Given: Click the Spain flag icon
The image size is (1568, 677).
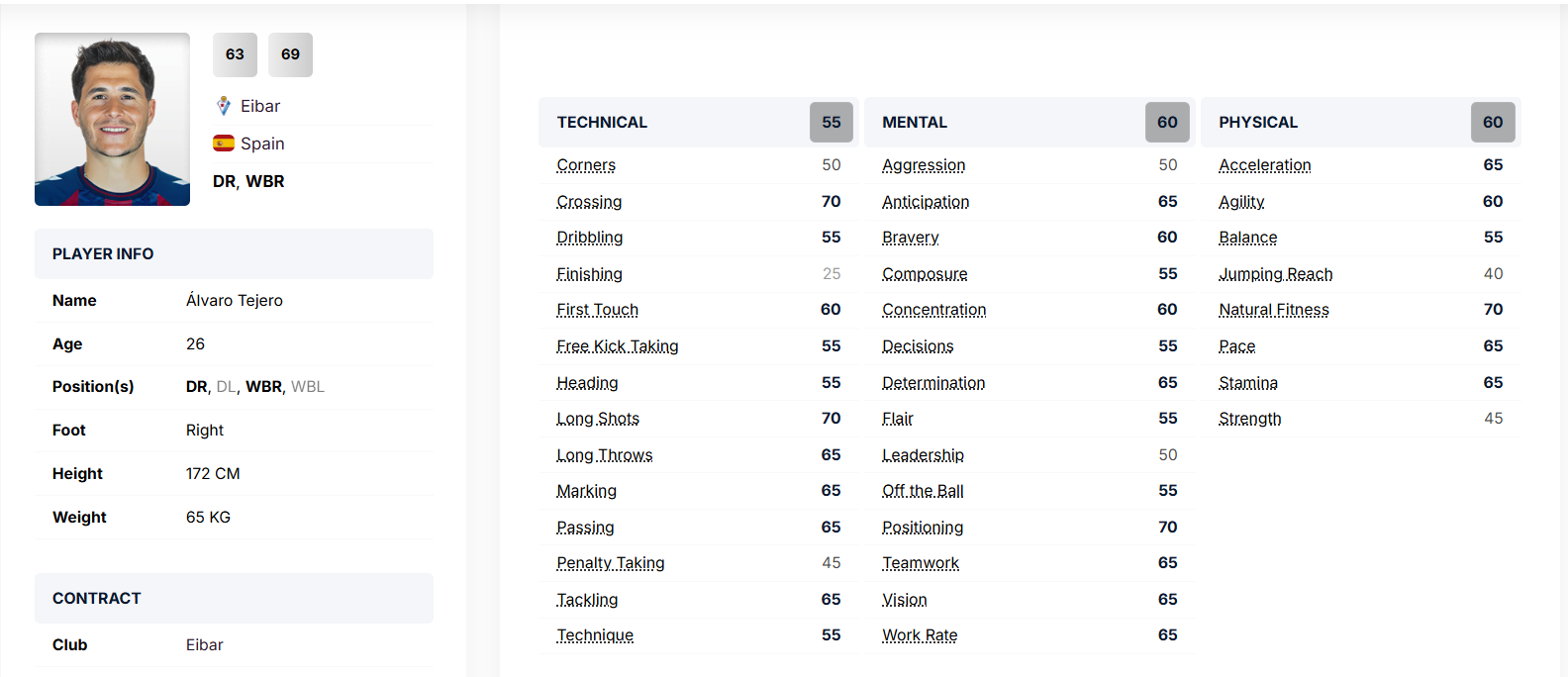Looking at the screenshot, I should click(x=224, y=144).
